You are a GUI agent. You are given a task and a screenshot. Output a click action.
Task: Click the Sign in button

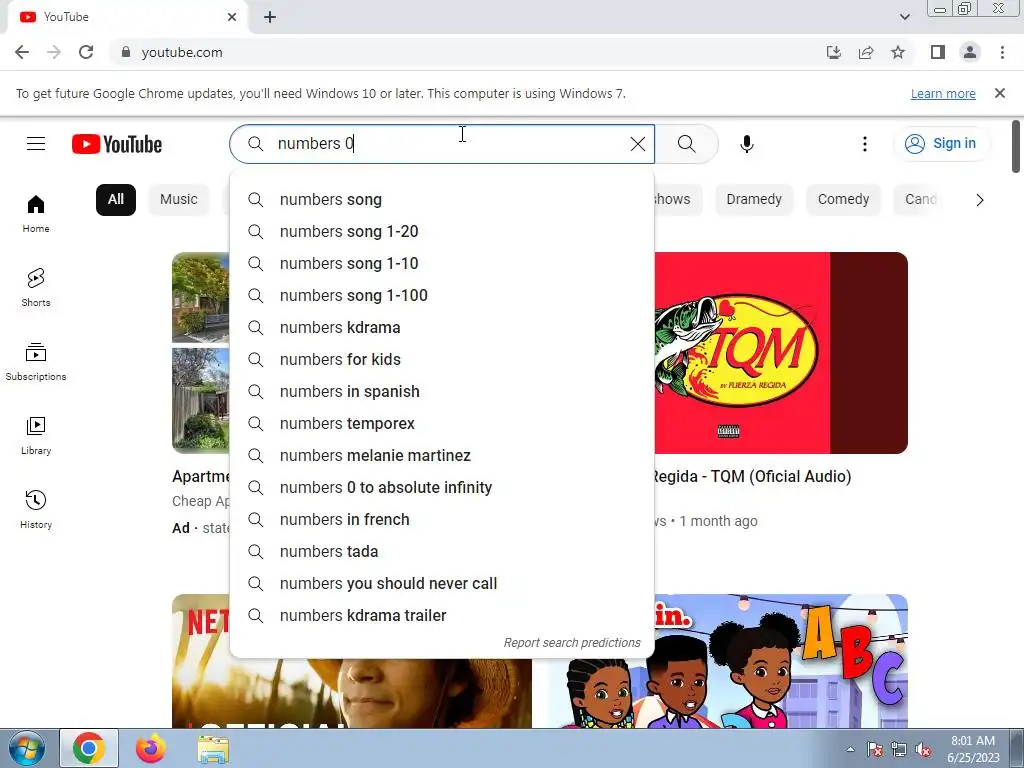(x=941, y=144)
